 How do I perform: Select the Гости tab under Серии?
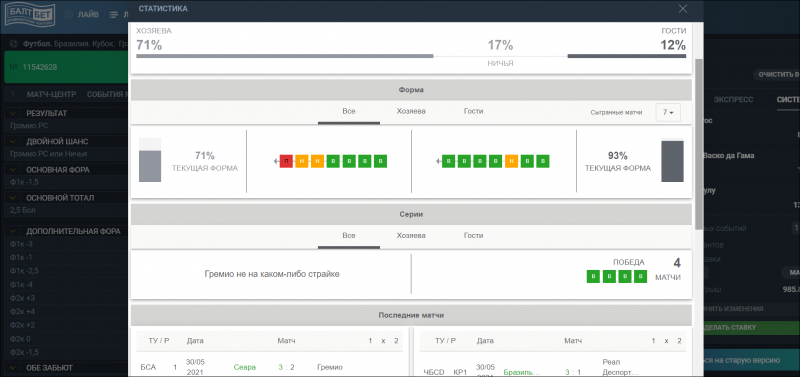[x=473, y=236]
